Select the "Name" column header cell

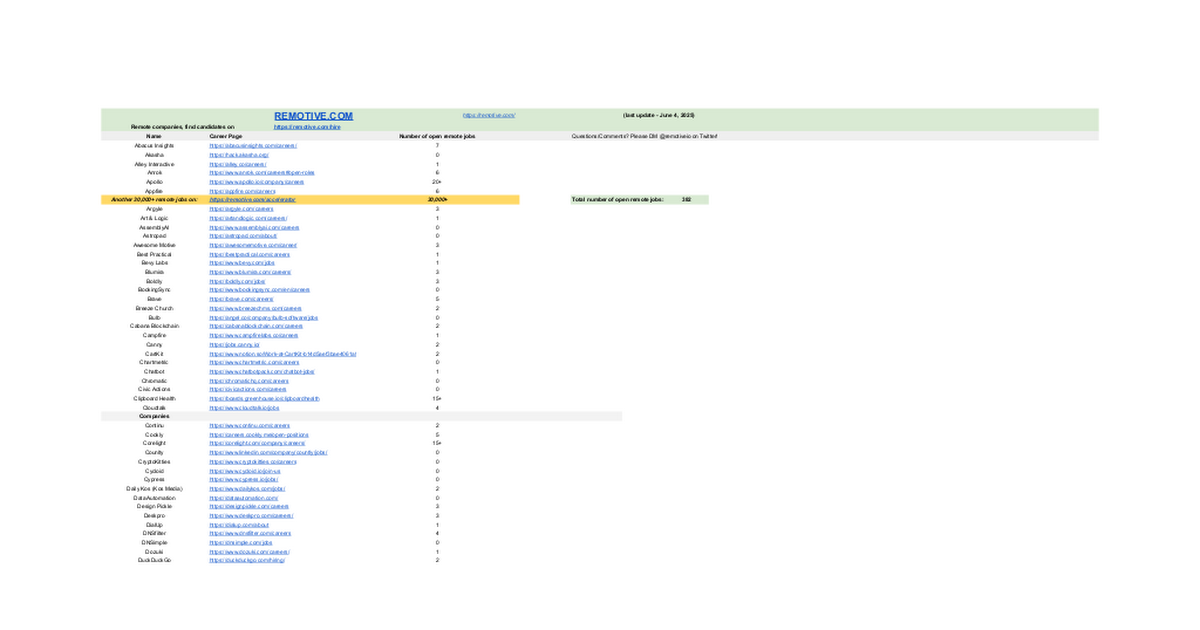tap(154, 136)
